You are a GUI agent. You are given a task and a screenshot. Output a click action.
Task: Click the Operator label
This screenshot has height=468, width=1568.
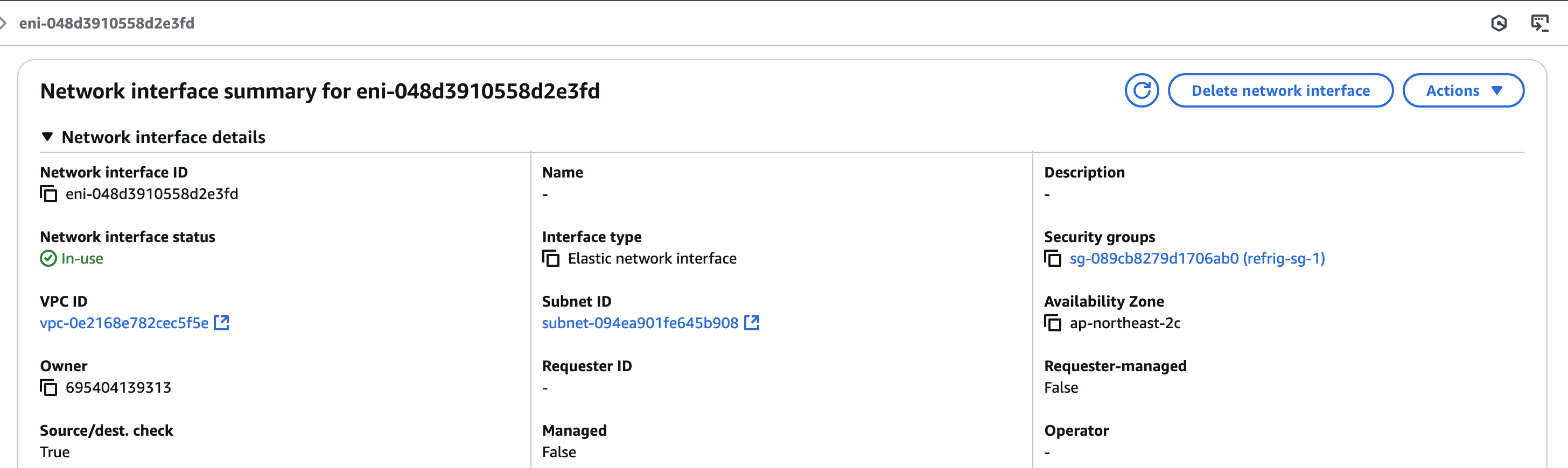1076,430
